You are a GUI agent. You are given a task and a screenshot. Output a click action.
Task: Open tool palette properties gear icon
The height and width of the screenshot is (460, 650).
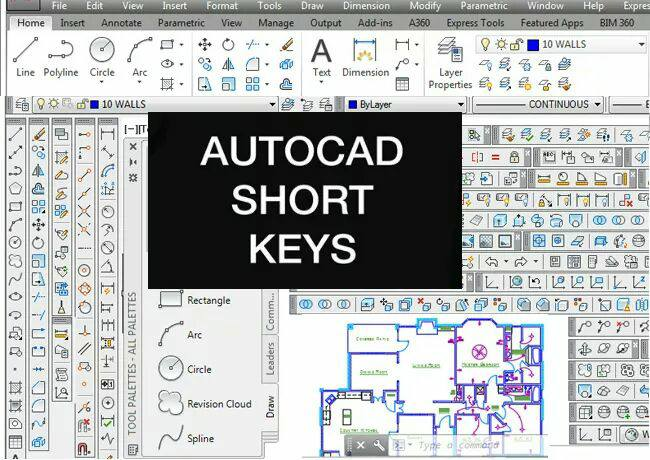pyautogui.click(x=133, y=178)
